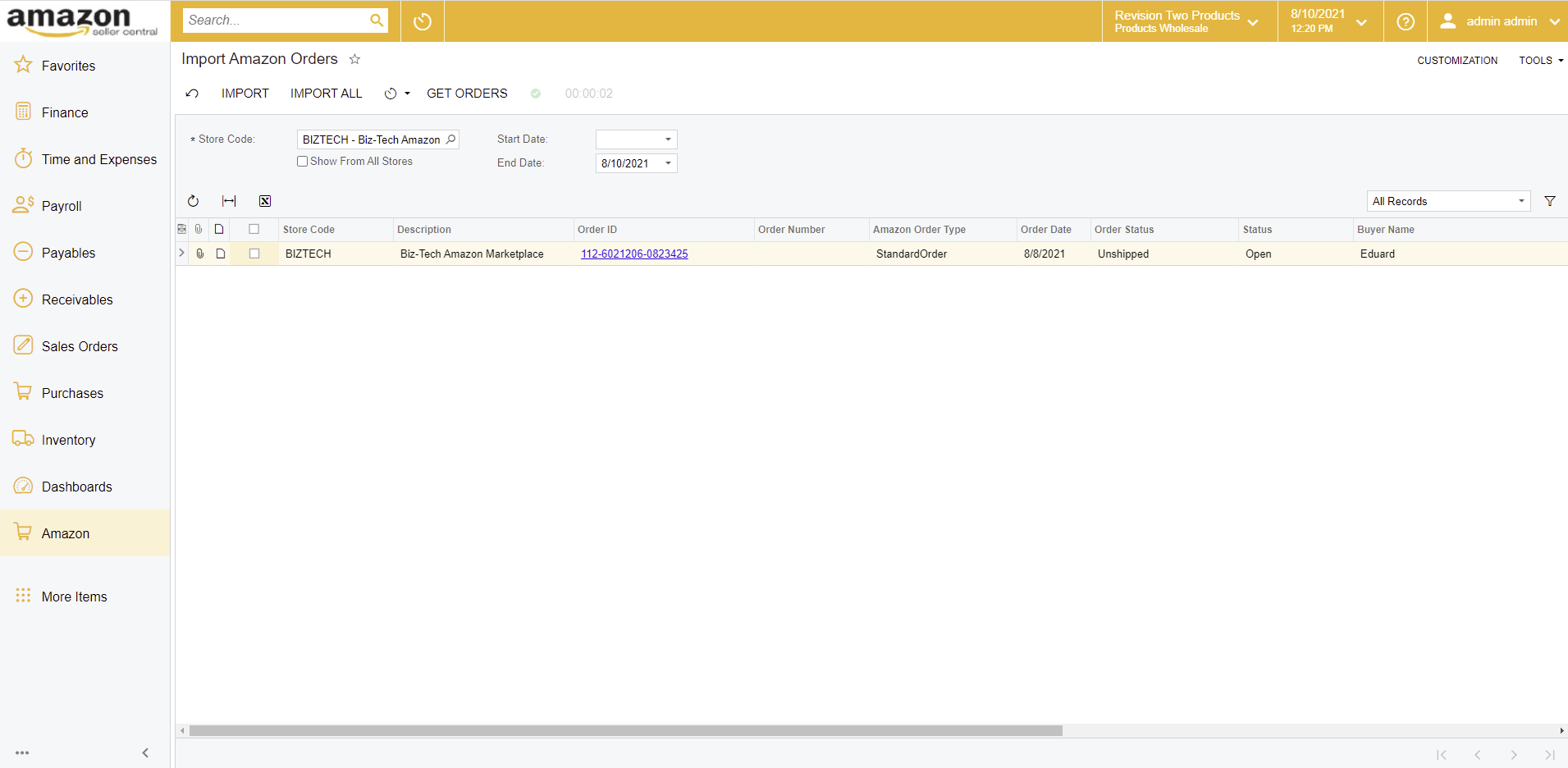Click the sidebar ellipsis options icon
Image resolution: width=1568 pixels, height=768 pixels.
click(x=22, y=752)
